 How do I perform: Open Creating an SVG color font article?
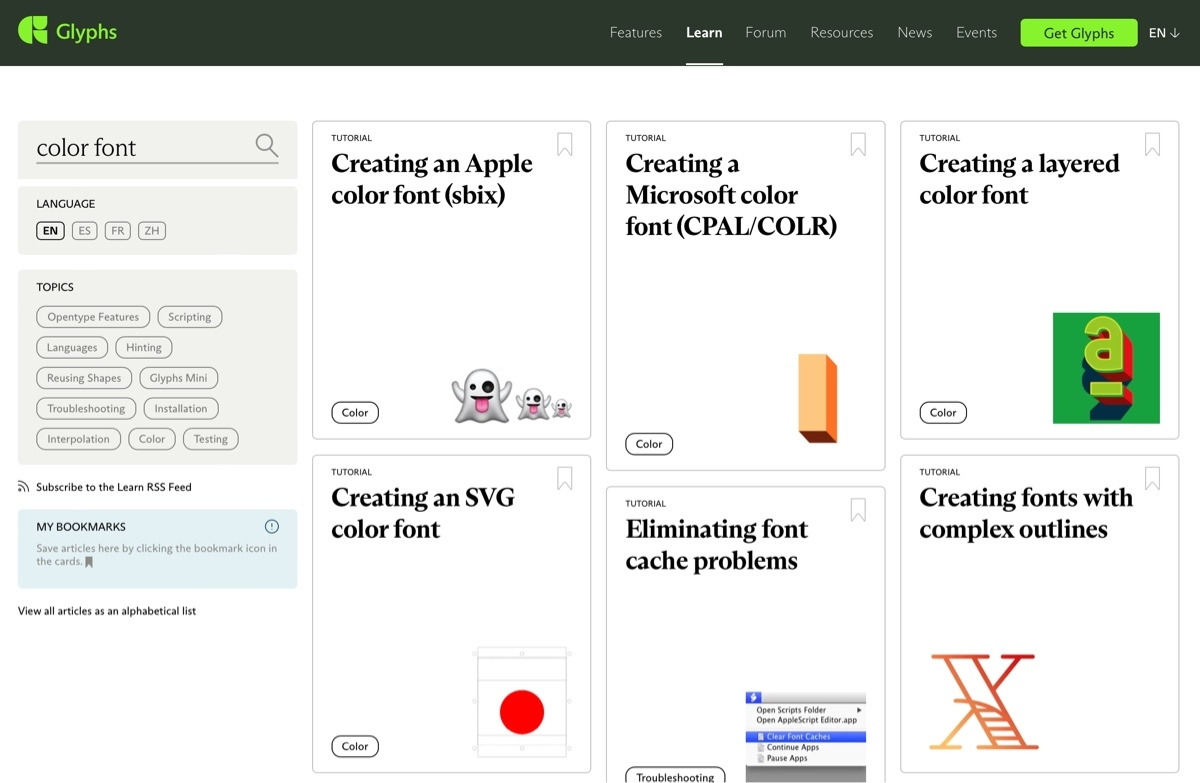(423, 513)
